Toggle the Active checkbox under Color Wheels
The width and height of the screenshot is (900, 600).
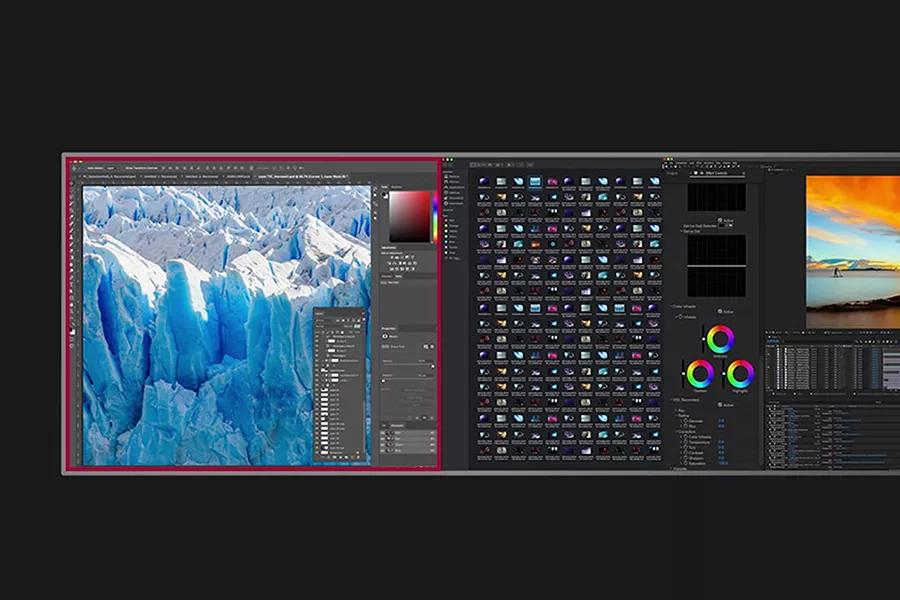click(720, 311)
